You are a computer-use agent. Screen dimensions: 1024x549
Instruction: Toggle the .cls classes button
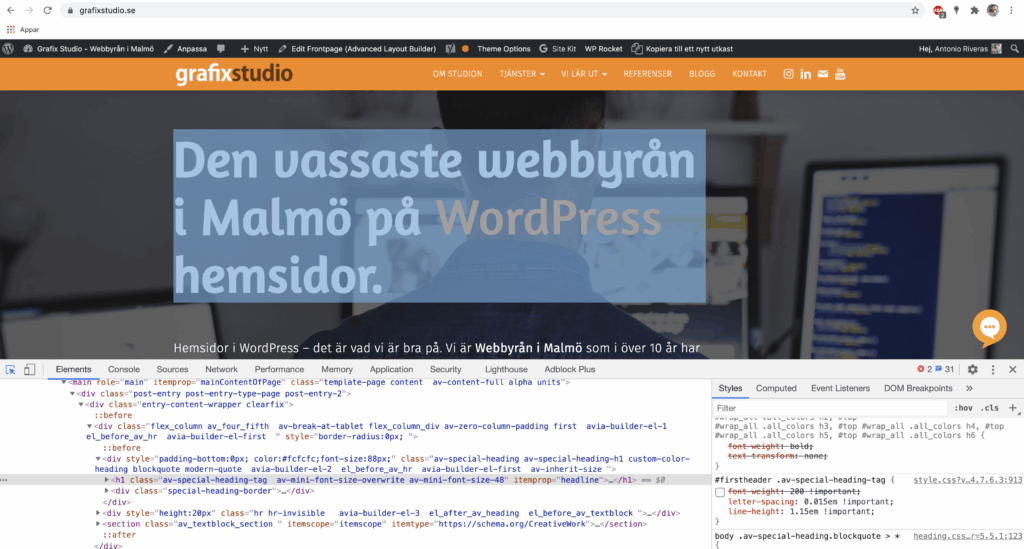click(990, 408)
